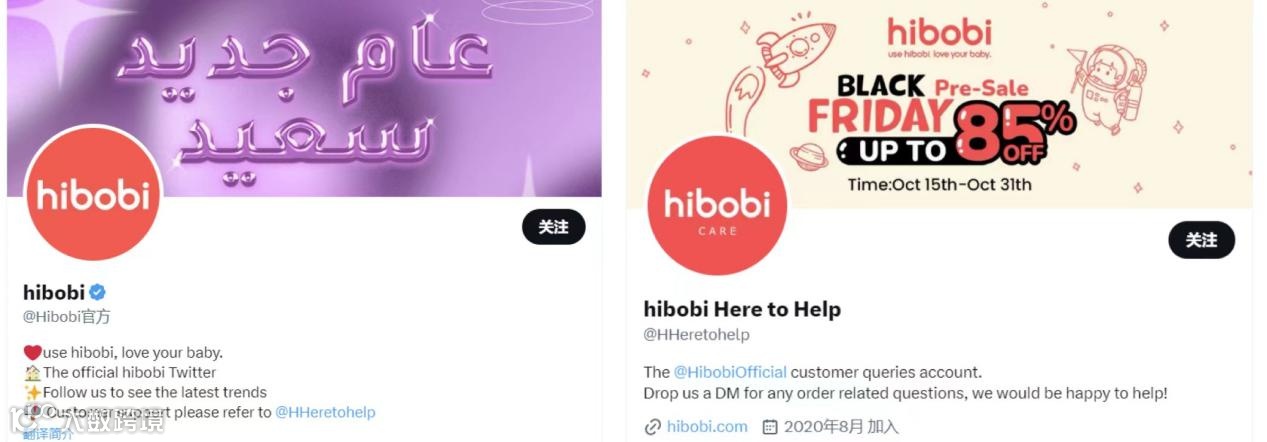Click the blue verified badge next to hibobi
Screen dimensions: 1267x442
(x=98, y=293)
